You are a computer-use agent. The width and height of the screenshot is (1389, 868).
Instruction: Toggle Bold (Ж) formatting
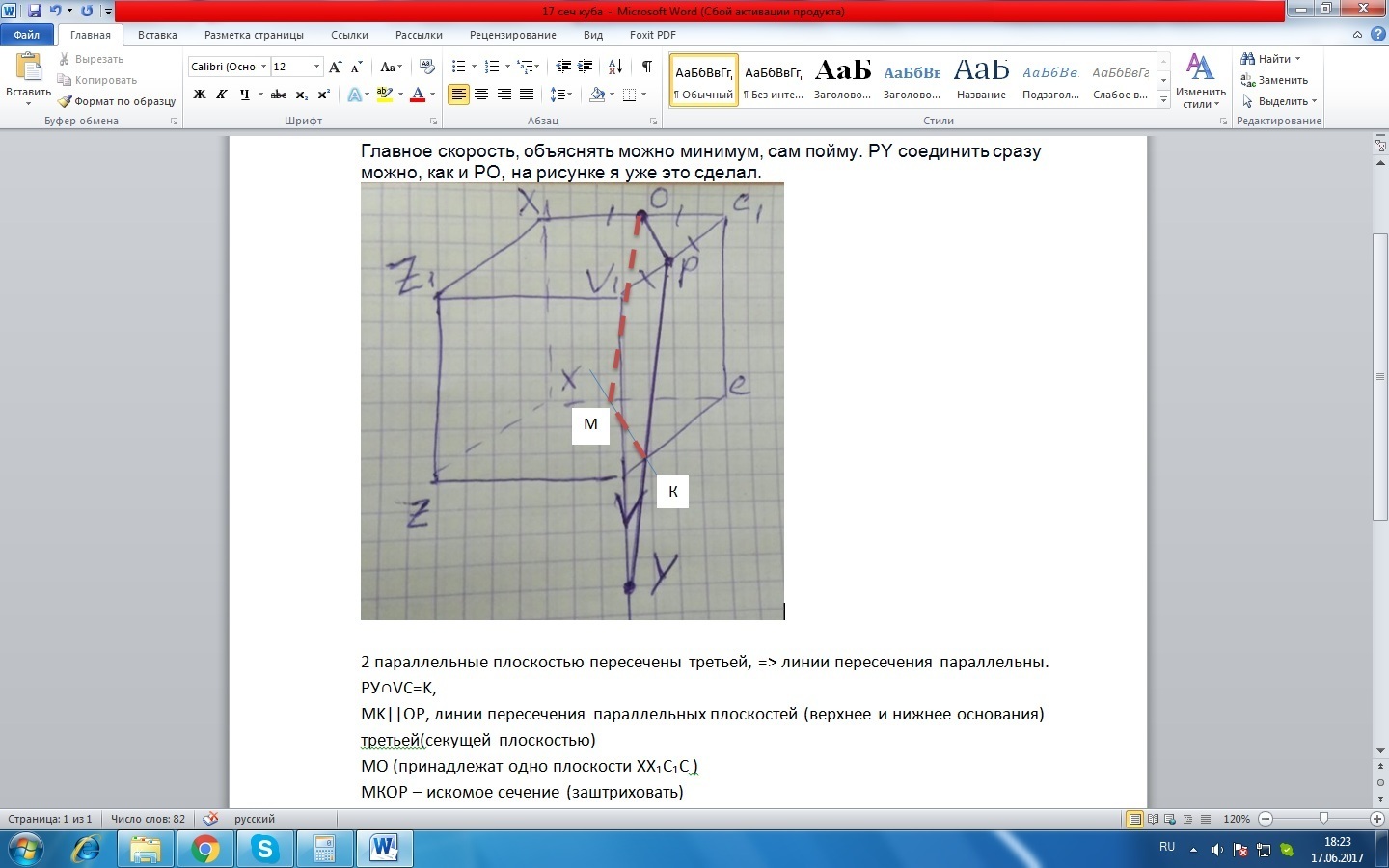coord(200,95)
